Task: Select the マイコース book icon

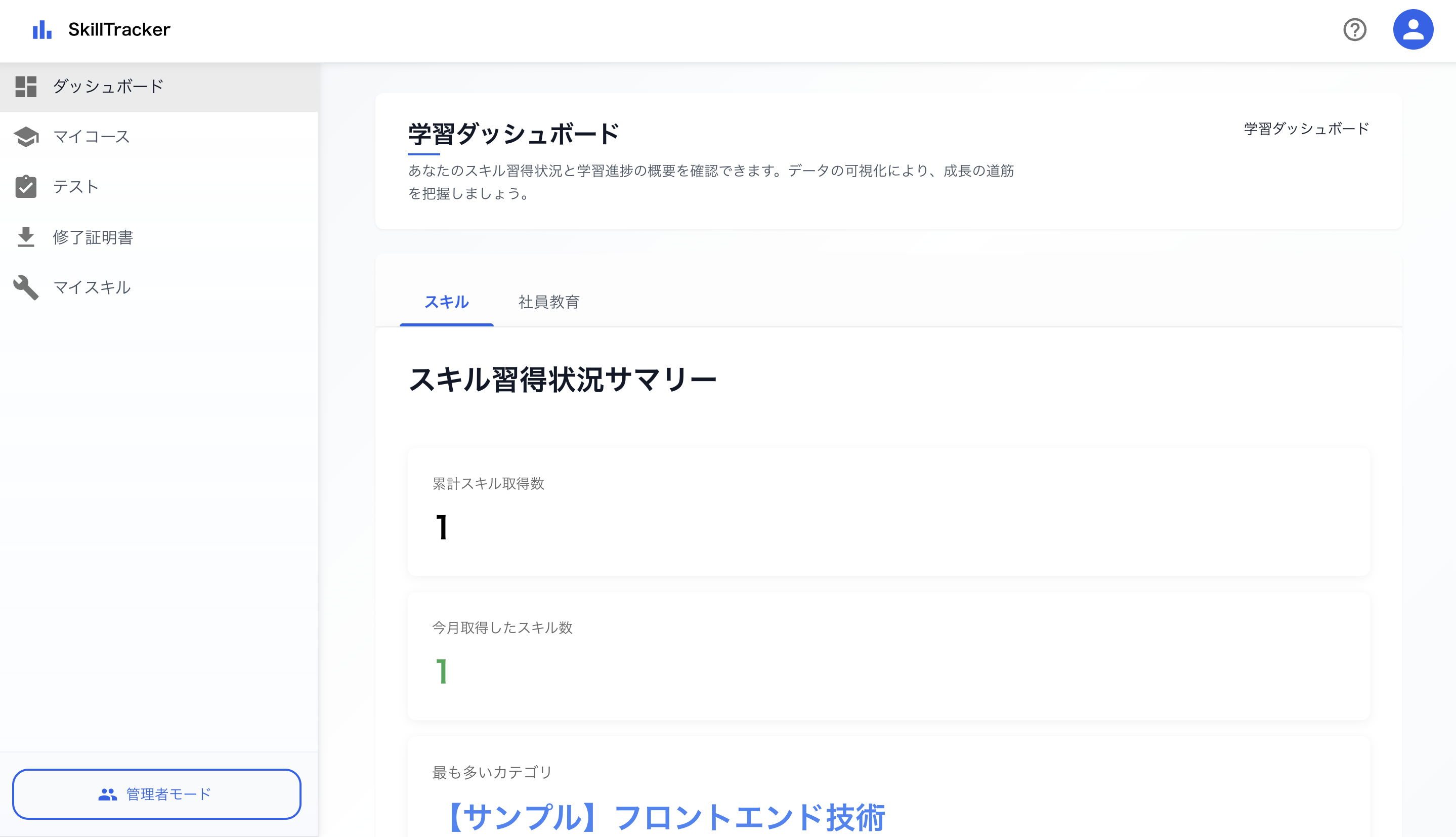Action: pos(26,137)
